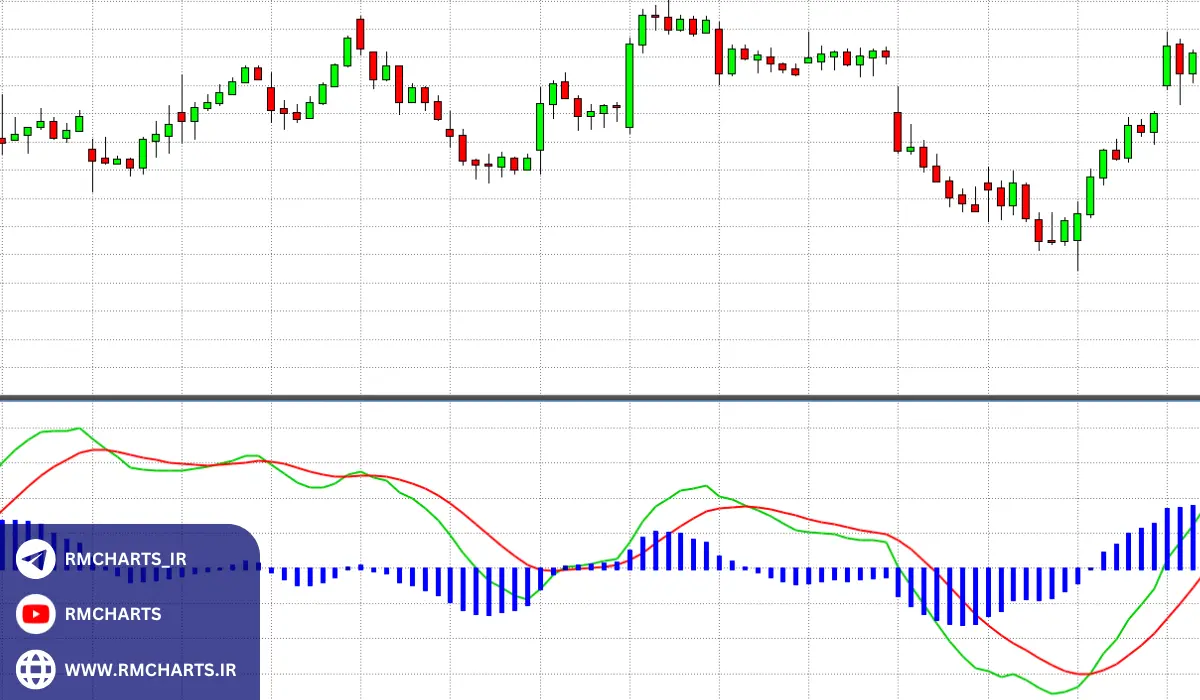Click the red signal line's peak at upper left
This screenshot has width=1200, height=700.
(x=97, y=450)
